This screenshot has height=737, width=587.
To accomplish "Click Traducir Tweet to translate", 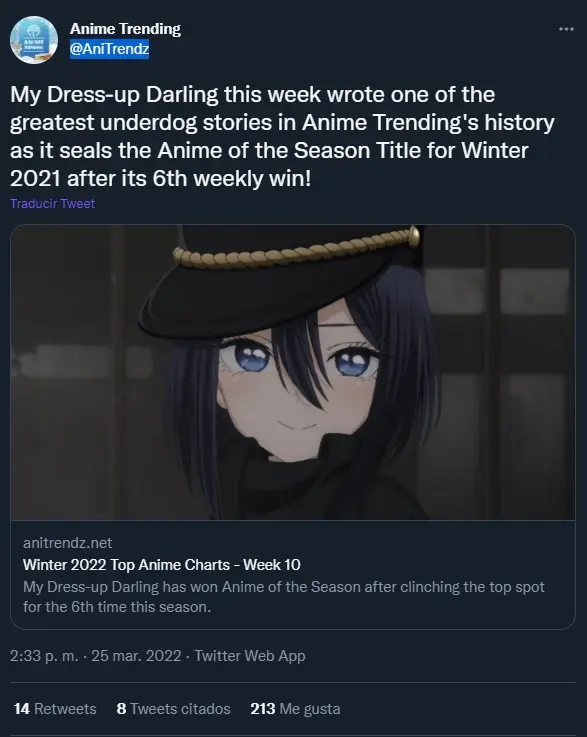I will pos(53,204).
